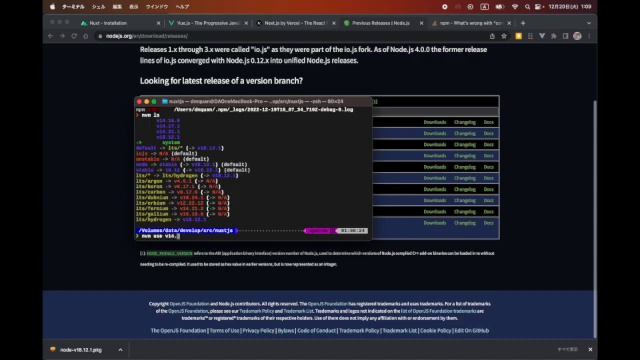Click the Wi-Fi status icon

[x=515, y=7]
